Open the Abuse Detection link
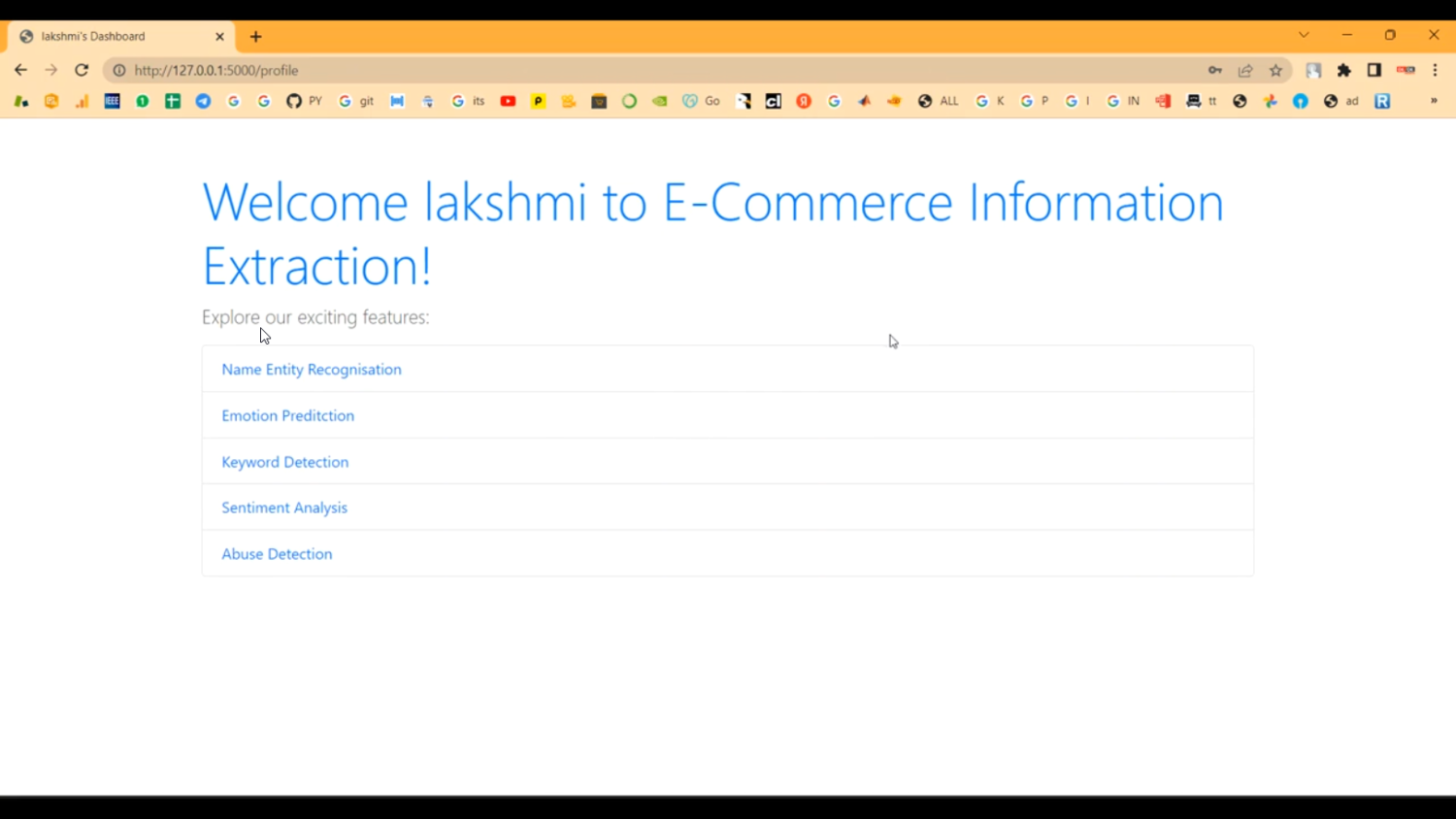The image size is (1456, 819). pos(277,554)
